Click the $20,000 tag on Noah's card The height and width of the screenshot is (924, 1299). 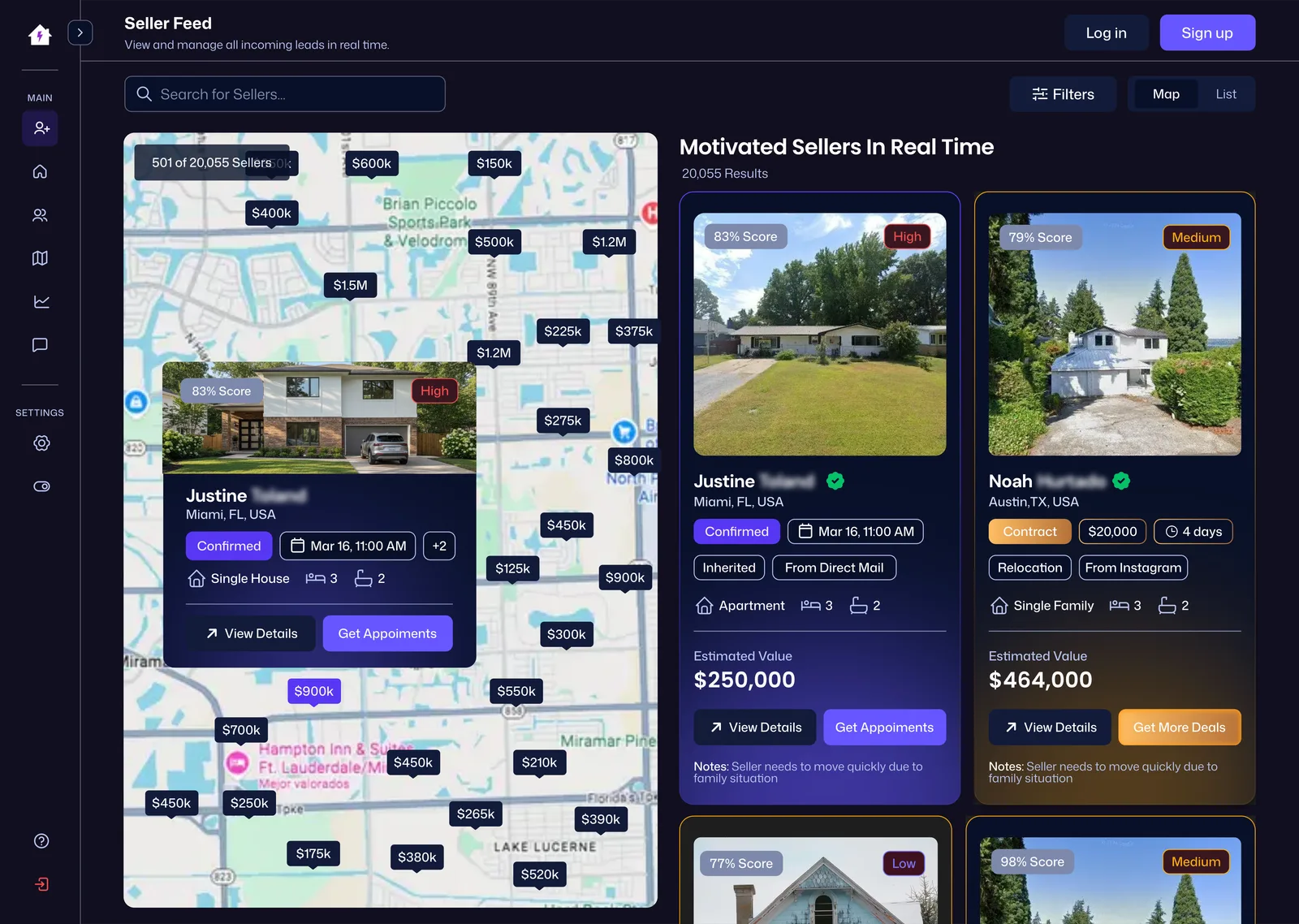pos(1112,532)
